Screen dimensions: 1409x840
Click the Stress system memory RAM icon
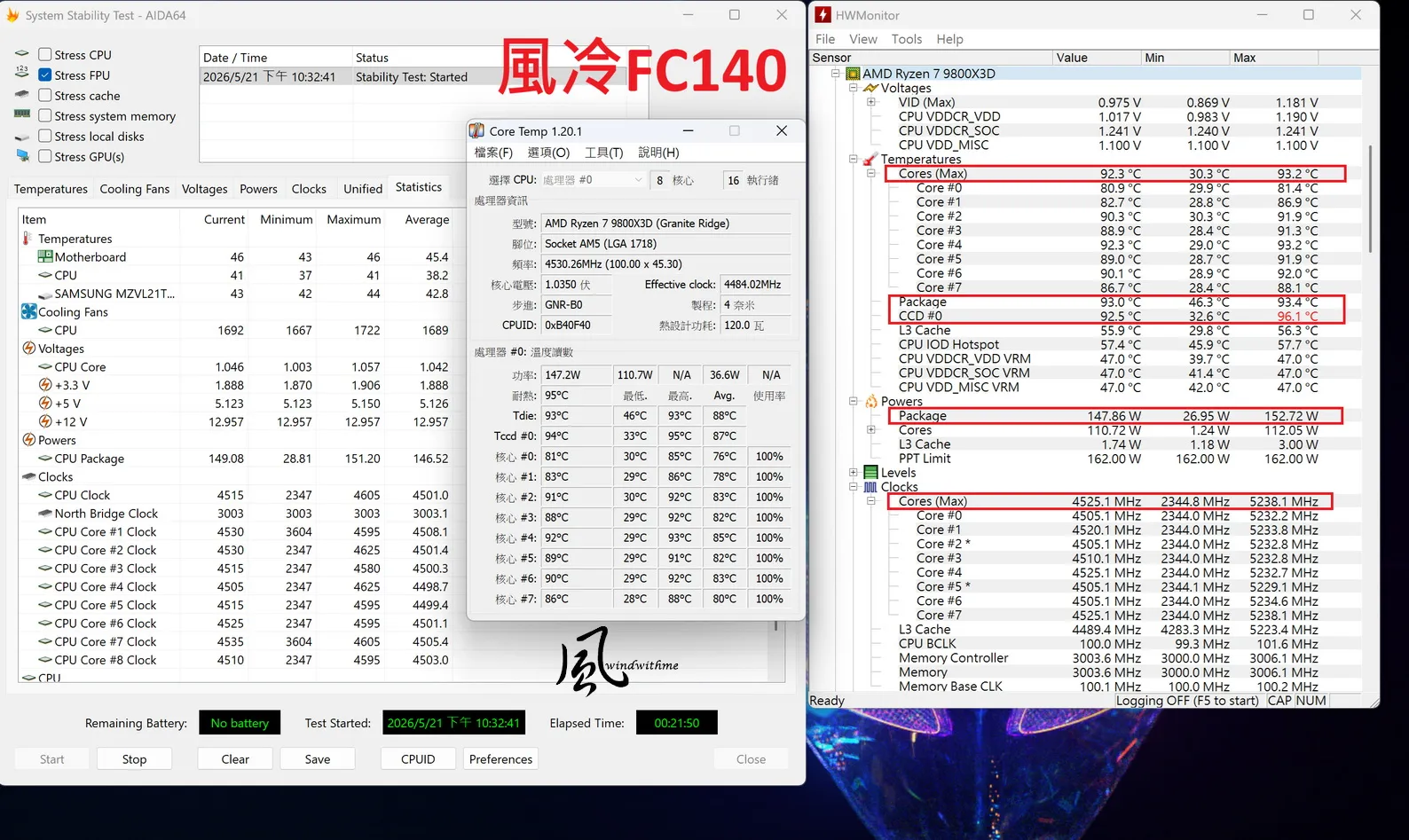(22, 114)
